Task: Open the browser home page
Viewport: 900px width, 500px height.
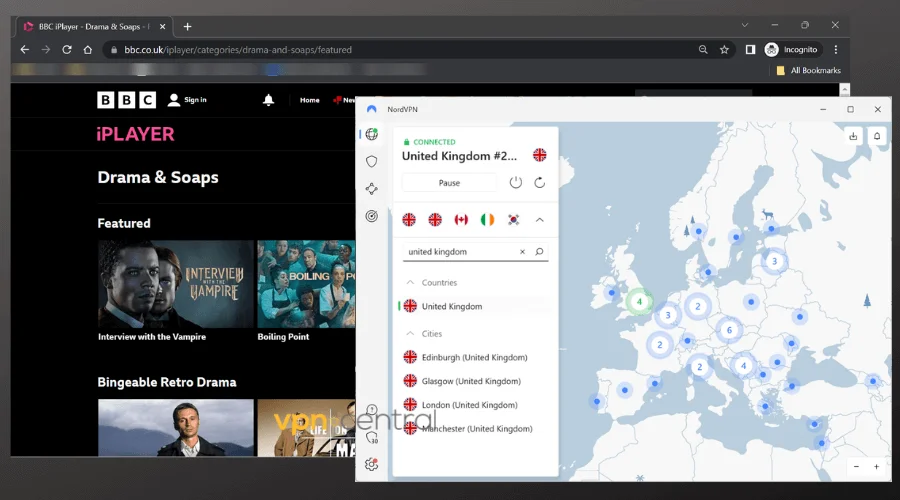Action: (88, 50)
